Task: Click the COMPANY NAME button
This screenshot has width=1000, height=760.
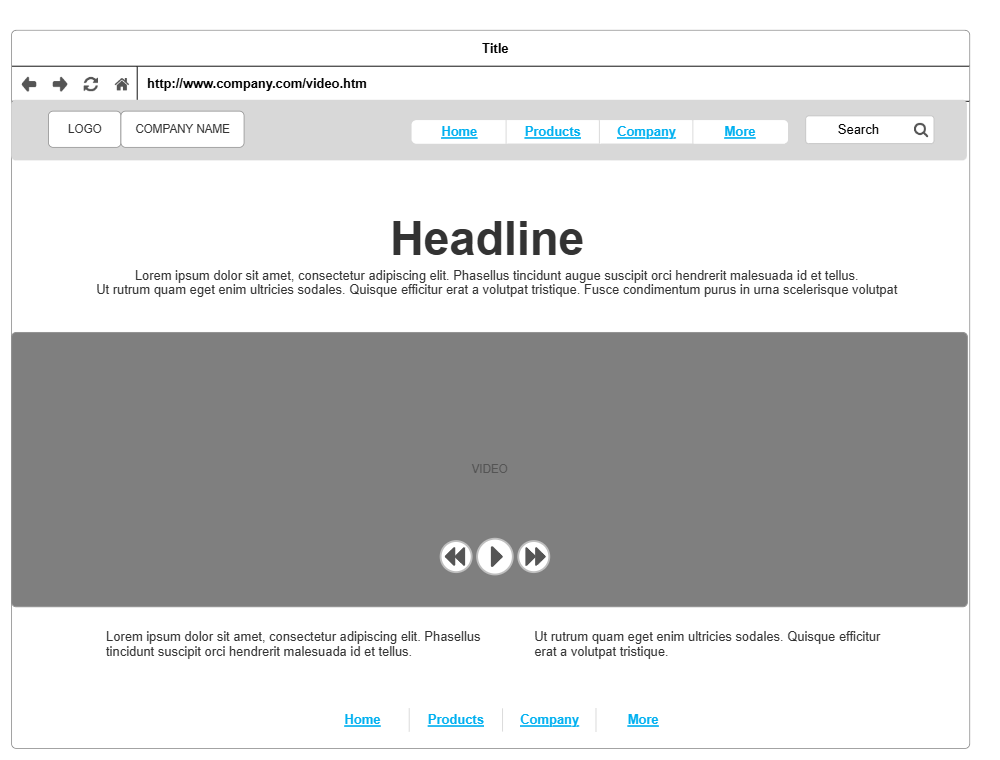Action: pos(182,128)
